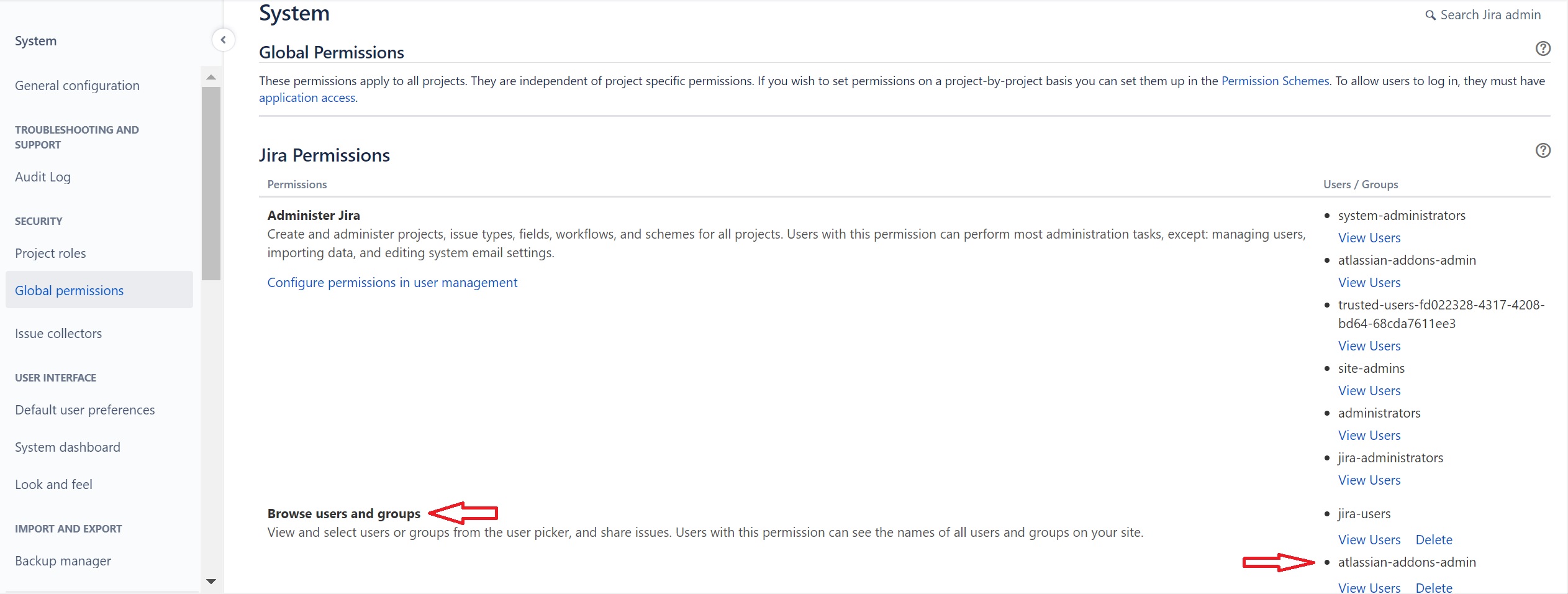This screenshot has height=594, width=1568.
Task: View Users for jira-administrators group
Action: coord(1369,480)
